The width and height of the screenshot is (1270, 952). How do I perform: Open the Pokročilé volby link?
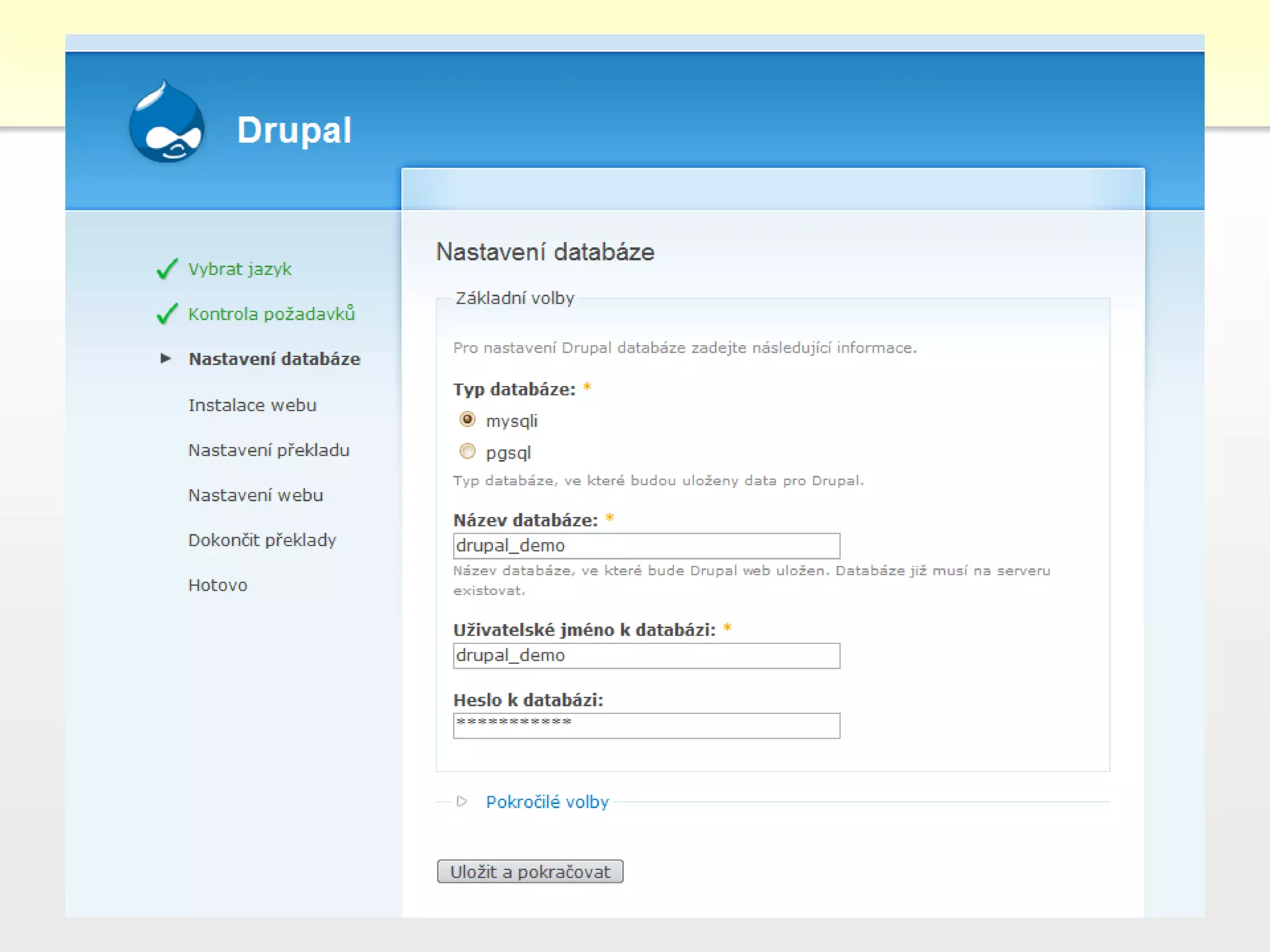tap(547, 802)
